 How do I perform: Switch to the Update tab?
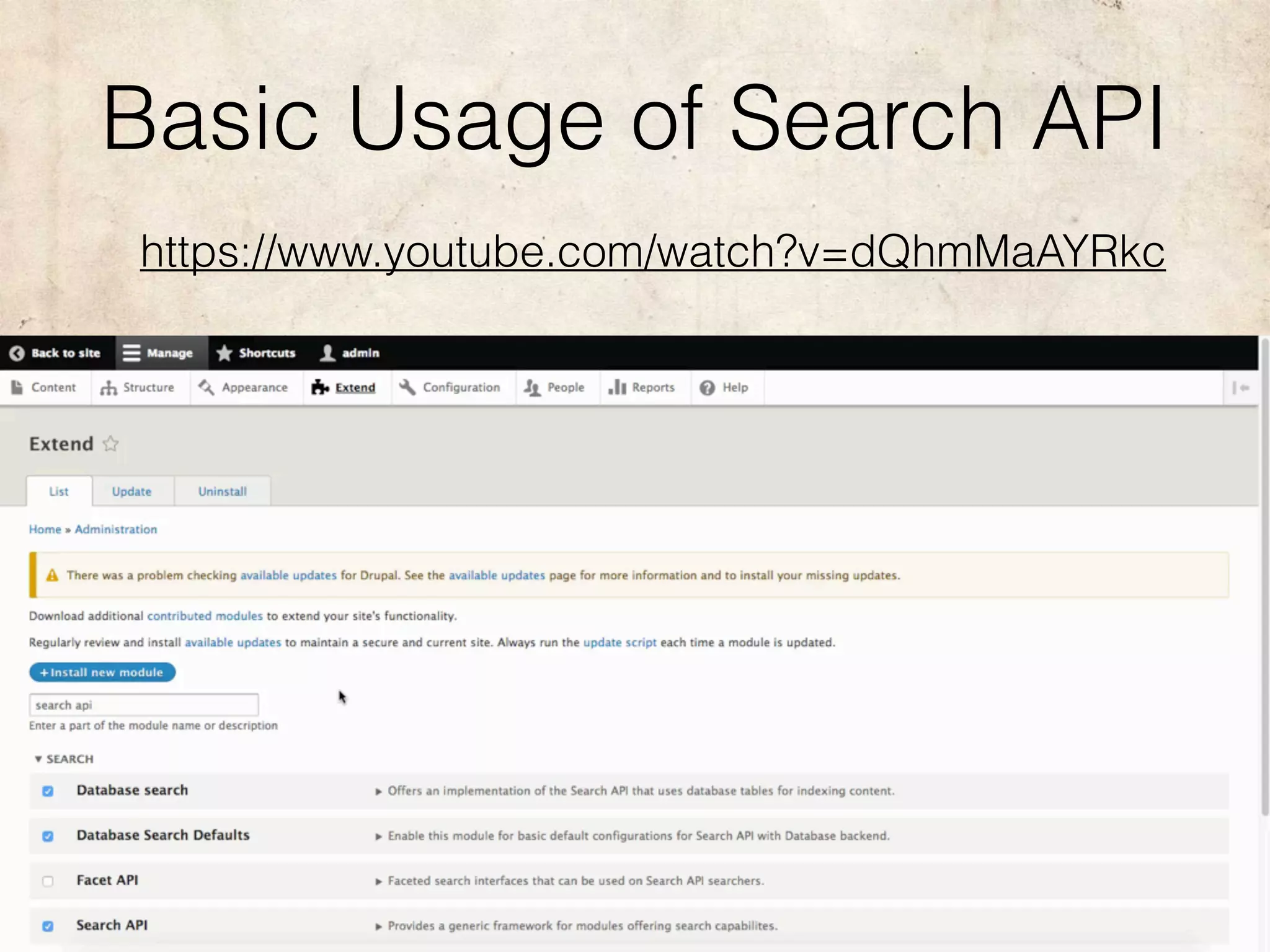132,491
